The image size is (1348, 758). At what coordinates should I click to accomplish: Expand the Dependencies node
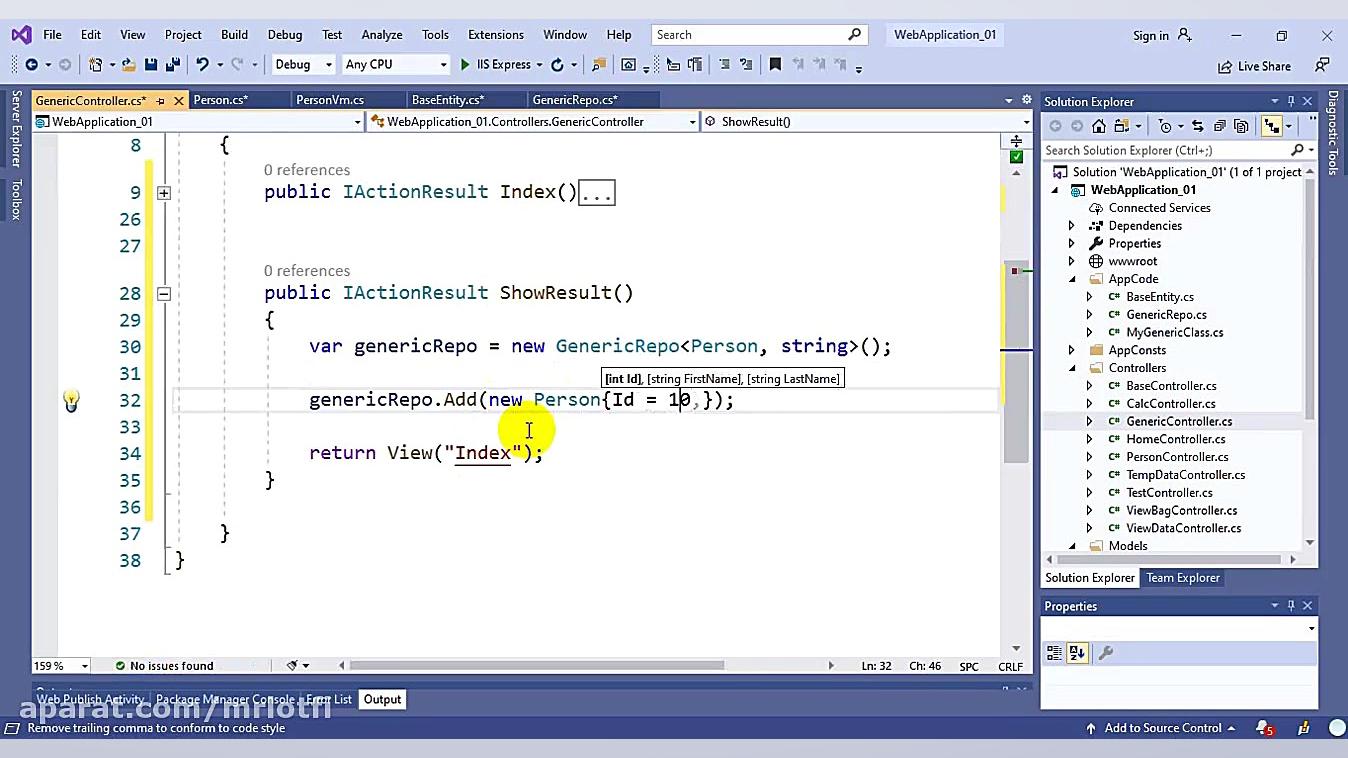(1072, 226)
